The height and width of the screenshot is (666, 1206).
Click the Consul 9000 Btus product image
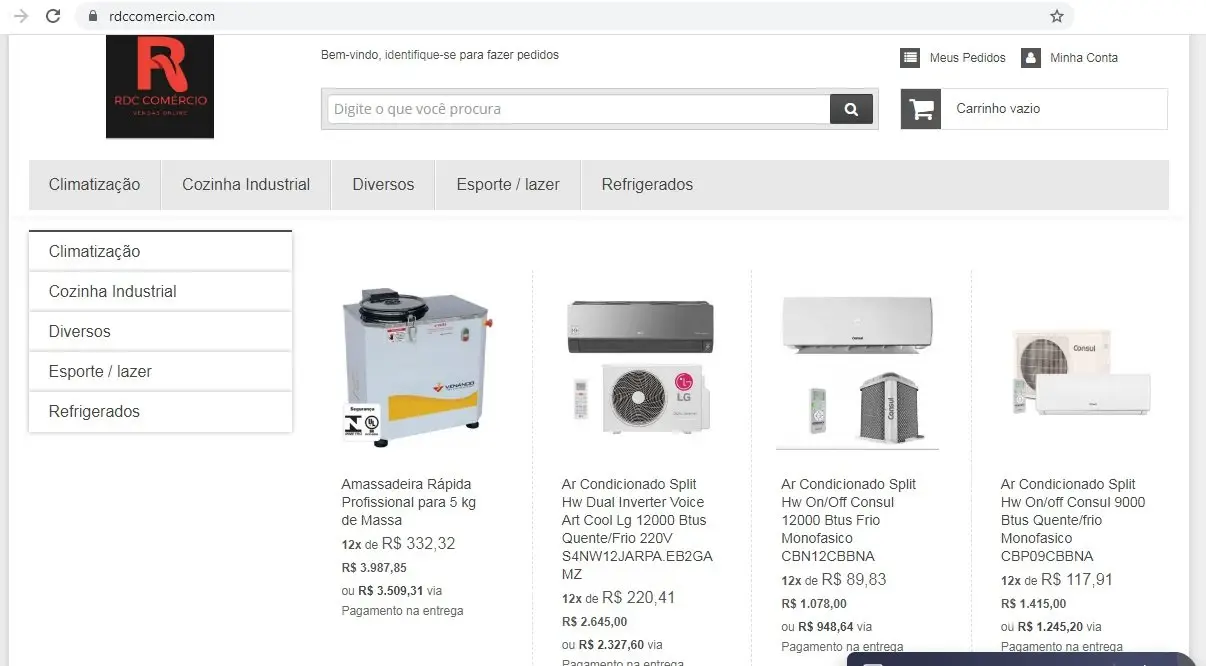tap(1081, 371)
